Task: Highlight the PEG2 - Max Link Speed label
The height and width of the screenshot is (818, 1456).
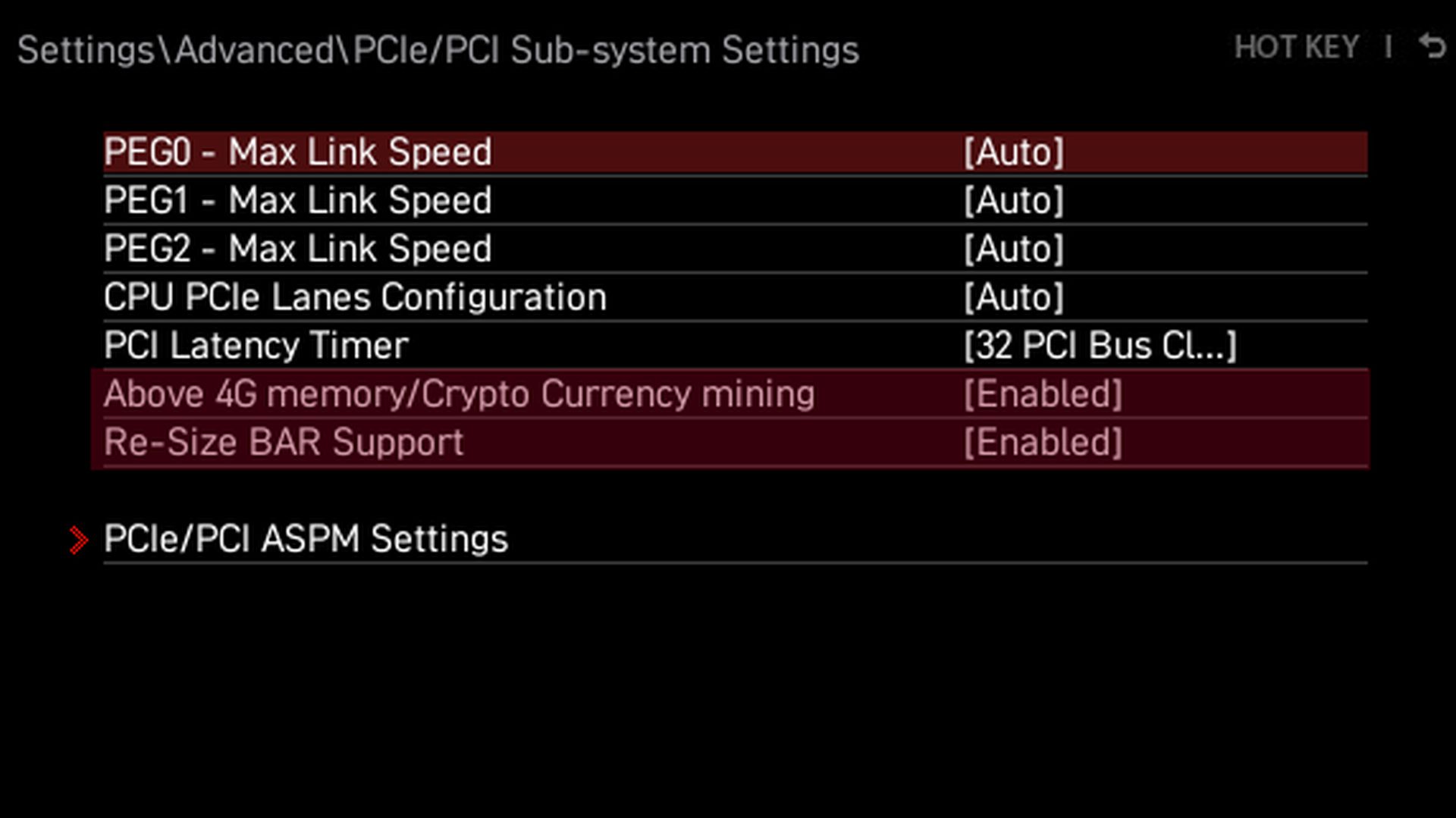Action: (x=298, y=249)
